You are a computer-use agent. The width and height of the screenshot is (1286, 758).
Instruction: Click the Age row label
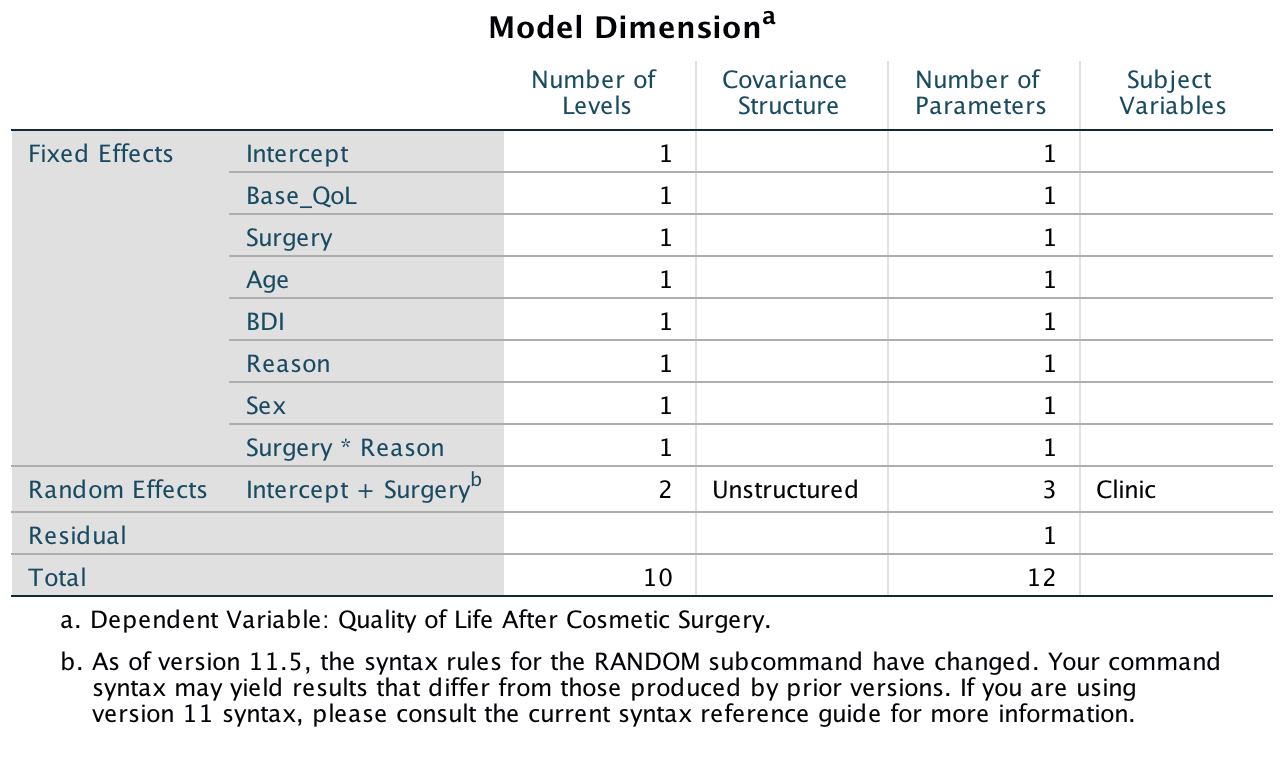click(x=268, y=280)
